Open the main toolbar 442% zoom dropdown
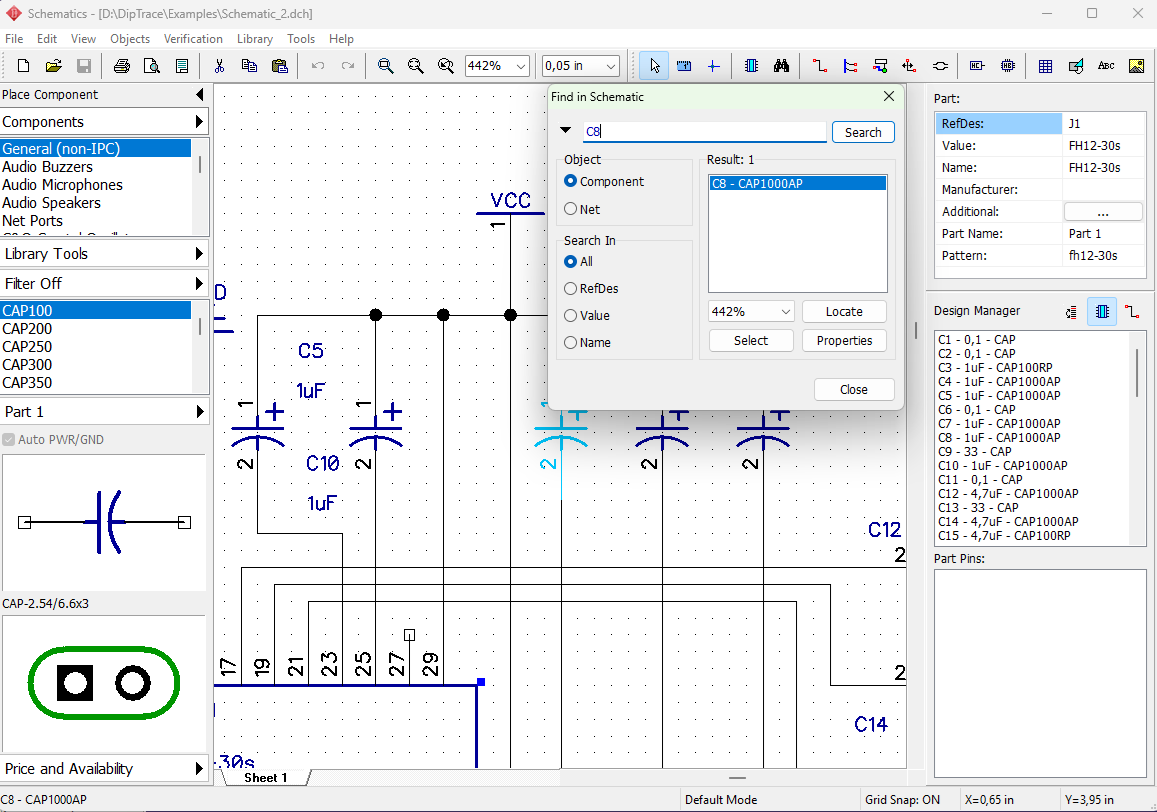 [521, 66]
